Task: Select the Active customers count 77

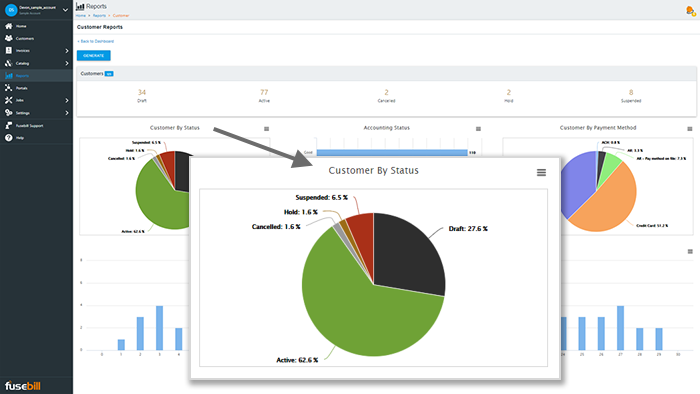Action: 264,92
